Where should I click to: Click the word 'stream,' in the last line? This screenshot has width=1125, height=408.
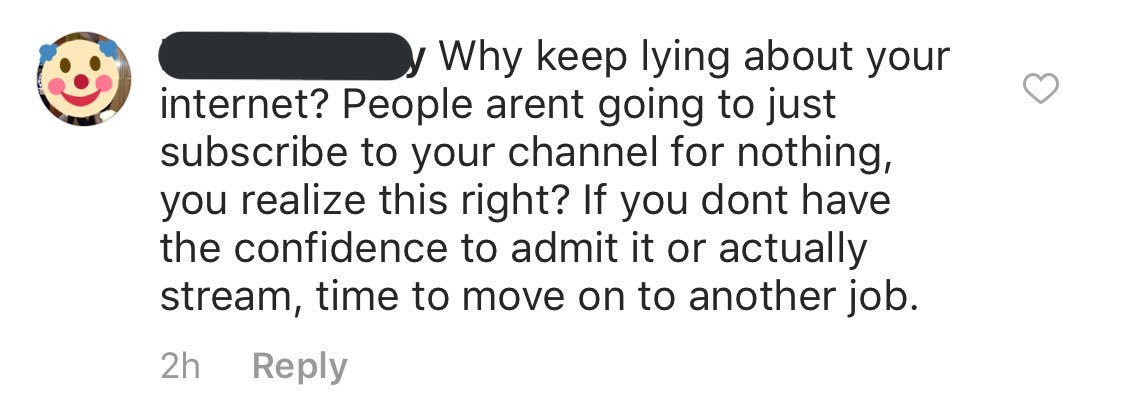click(x=231, y=297)
